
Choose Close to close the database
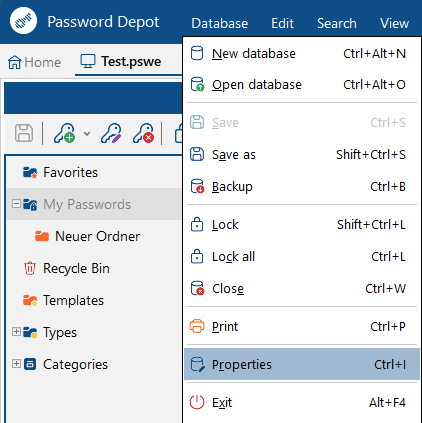tap(301, 289)
